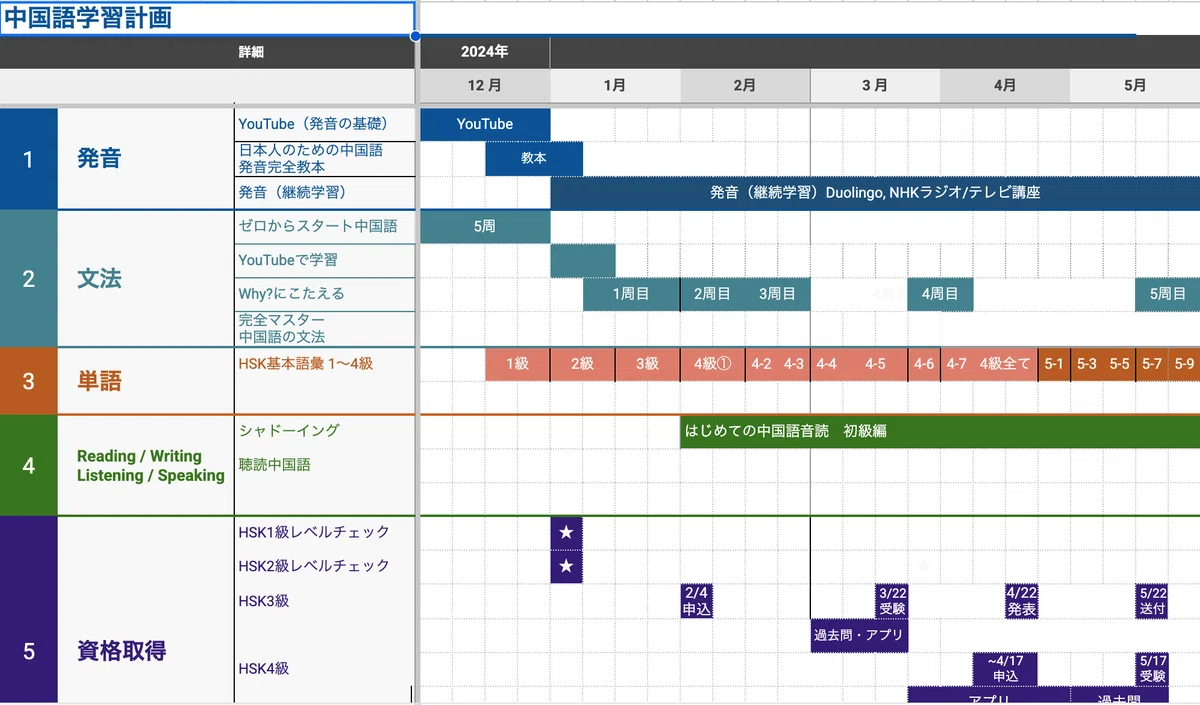
Task: Click the YouTubeで学習 cell
Action: coord(325,260)
